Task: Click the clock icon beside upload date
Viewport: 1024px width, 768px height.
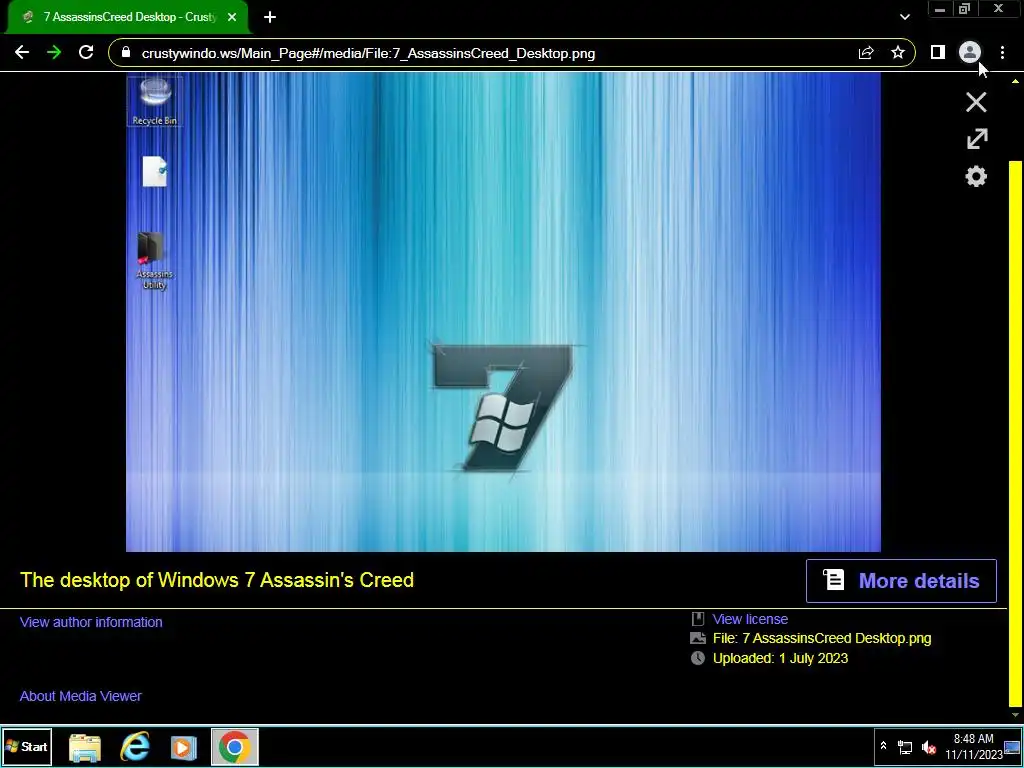Action: point(698,658)
